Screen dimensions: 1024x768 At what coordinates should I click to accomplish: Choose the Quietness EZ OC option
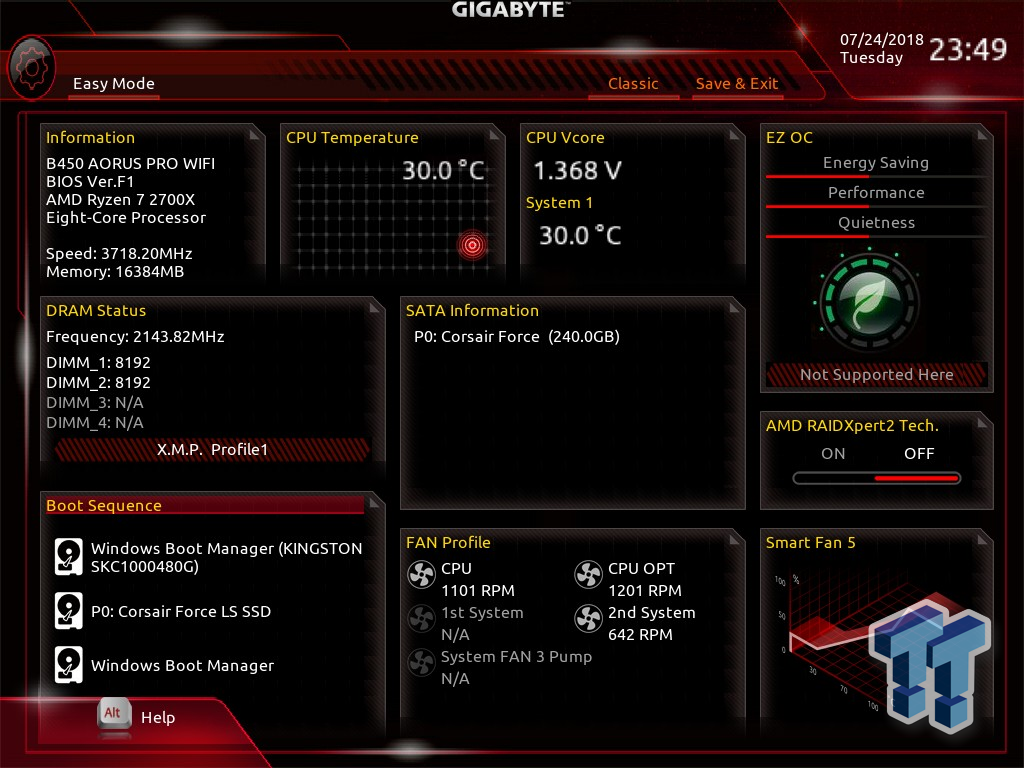[876, 223]
